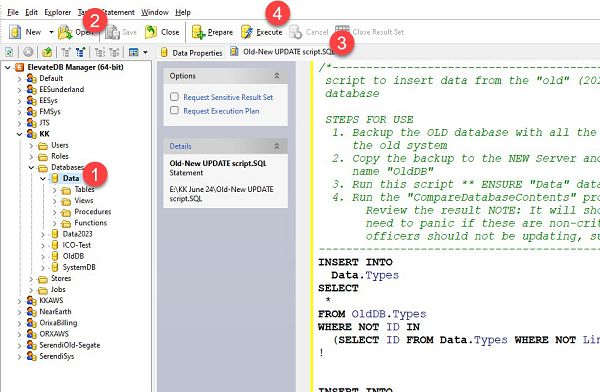Select the KKAWS session
The width and height of the screenshot is (600, 392).
click(51, 301)
